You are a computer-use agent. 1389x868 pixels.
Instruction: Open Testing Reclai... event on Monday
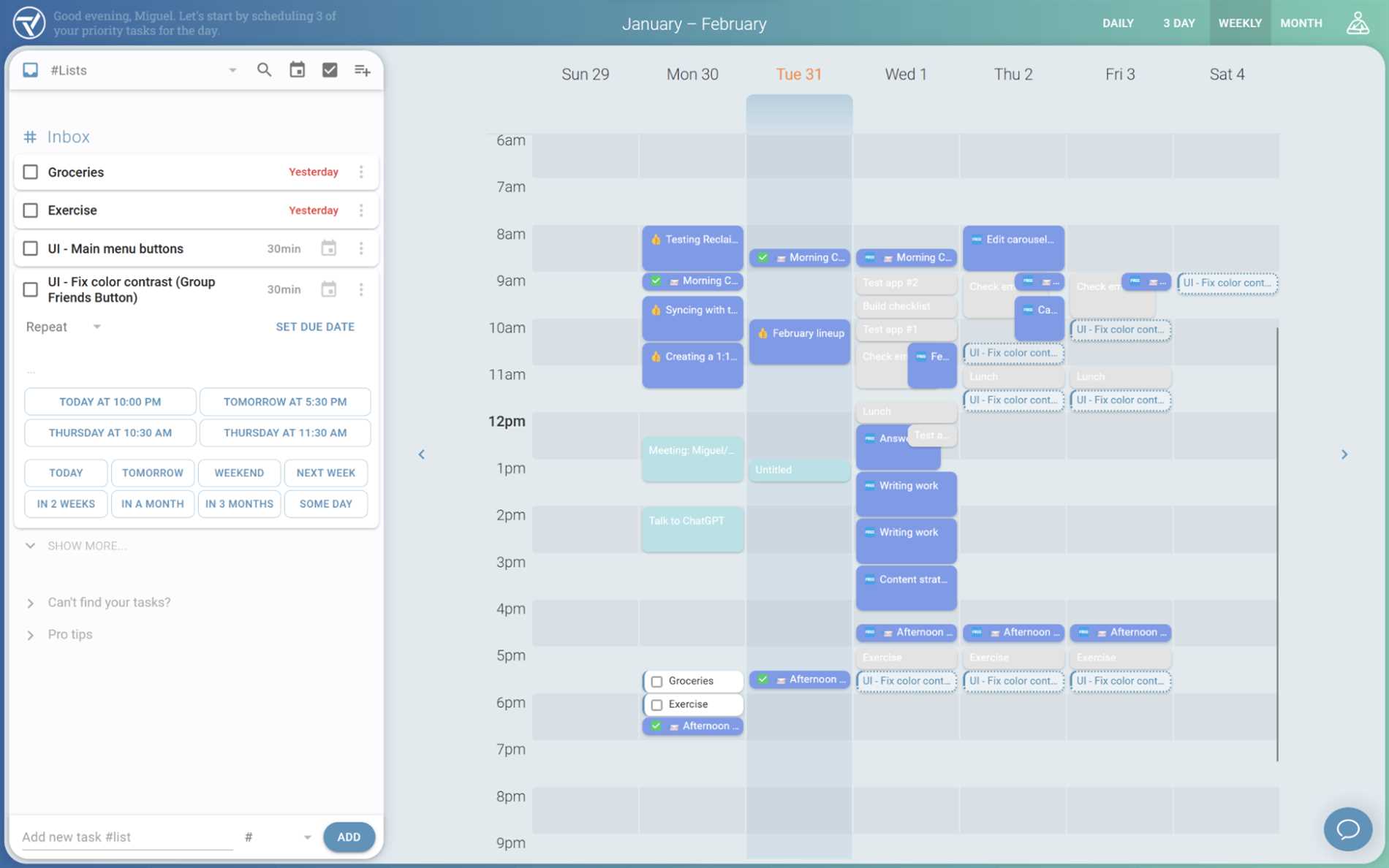pyautogui.click(x=692, y=248)
